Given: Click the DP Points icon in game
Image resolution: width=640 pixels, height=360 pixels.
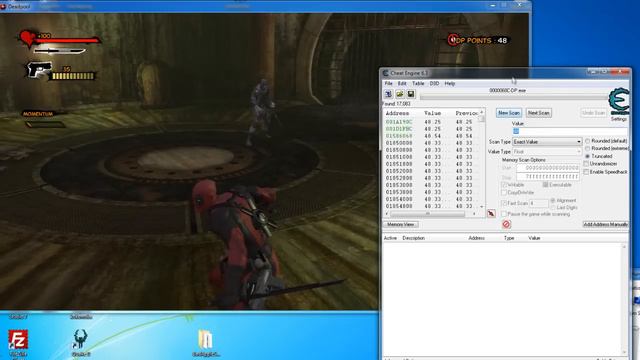Looking at the screenshot, I should [453, 40].
